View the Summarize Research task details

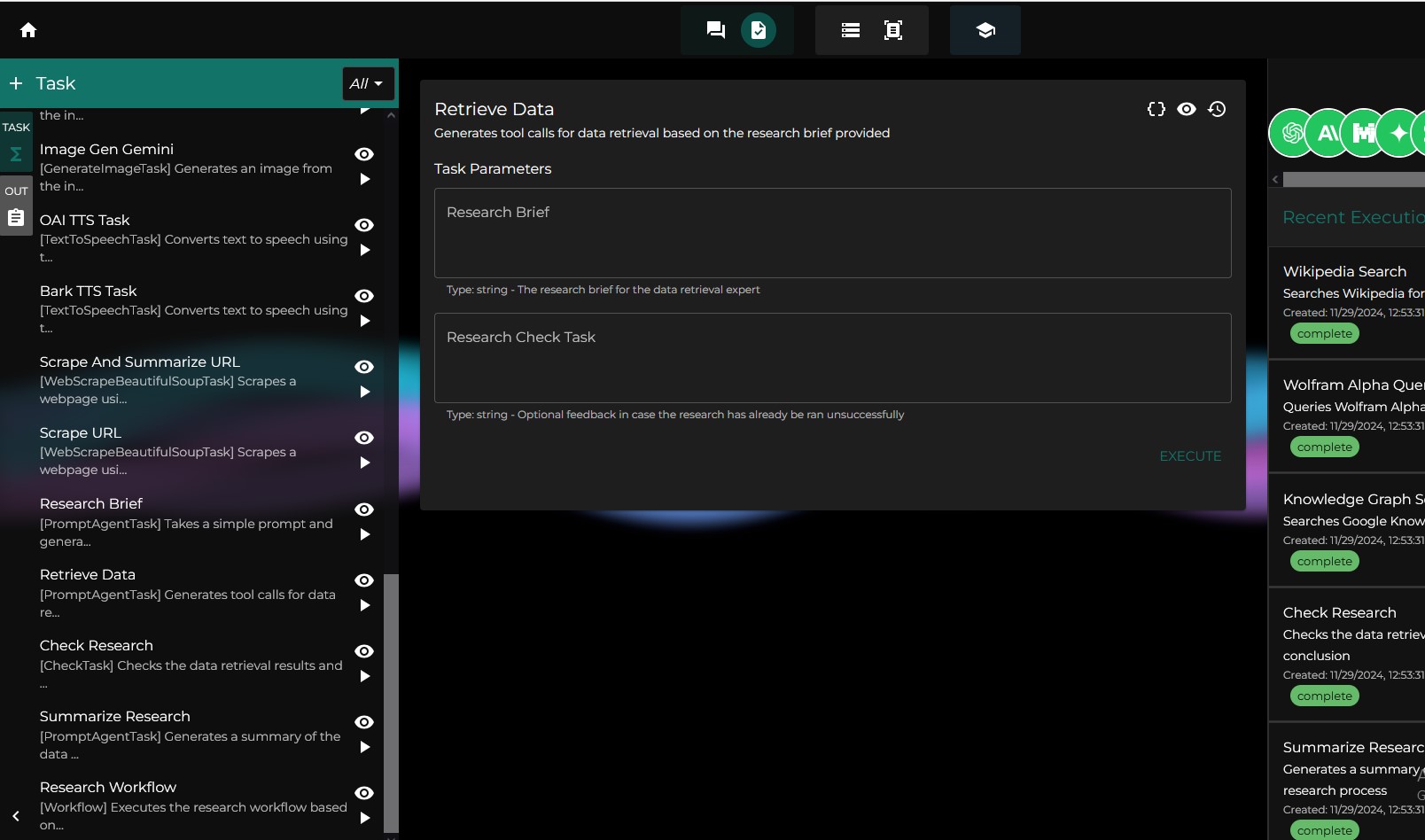point(364,722)
